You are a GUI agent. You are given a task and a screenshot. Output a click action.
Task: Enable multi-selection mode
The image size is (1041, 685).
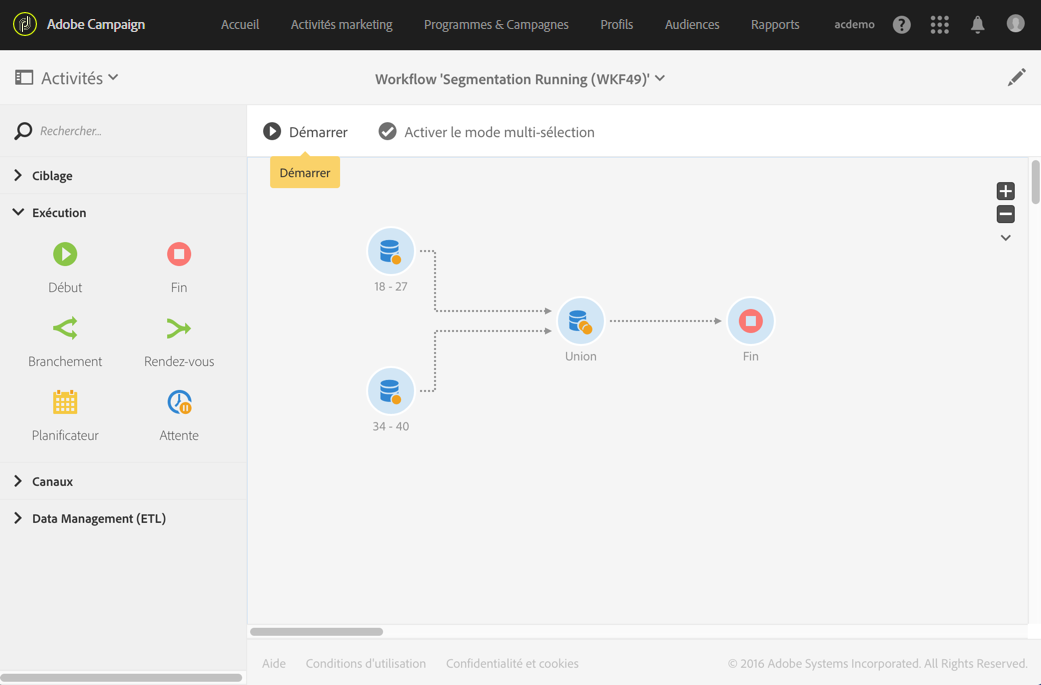click(x=487, y=132)
